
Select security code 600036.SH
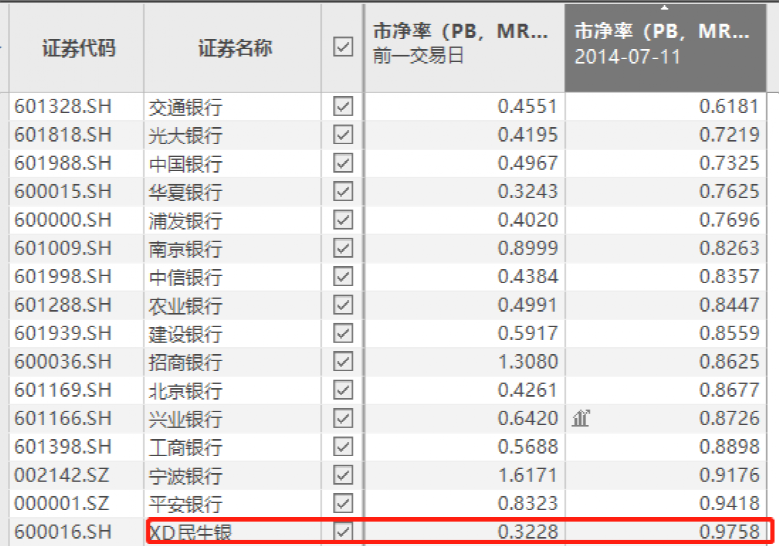coord(63,361)
